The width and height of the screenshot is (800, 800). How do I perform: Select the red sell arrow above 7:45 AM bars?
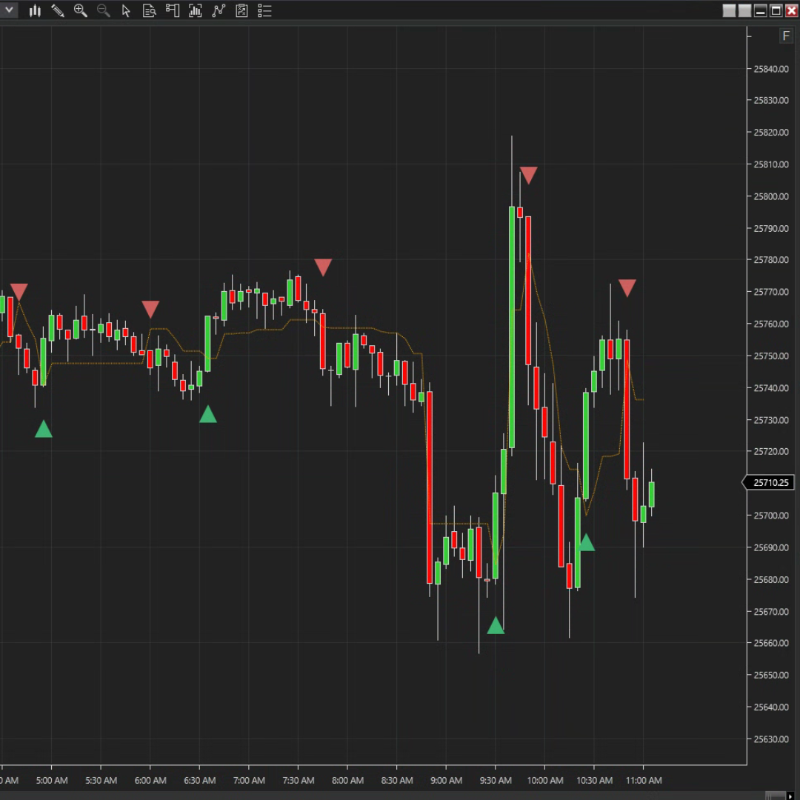coord(323,267)
